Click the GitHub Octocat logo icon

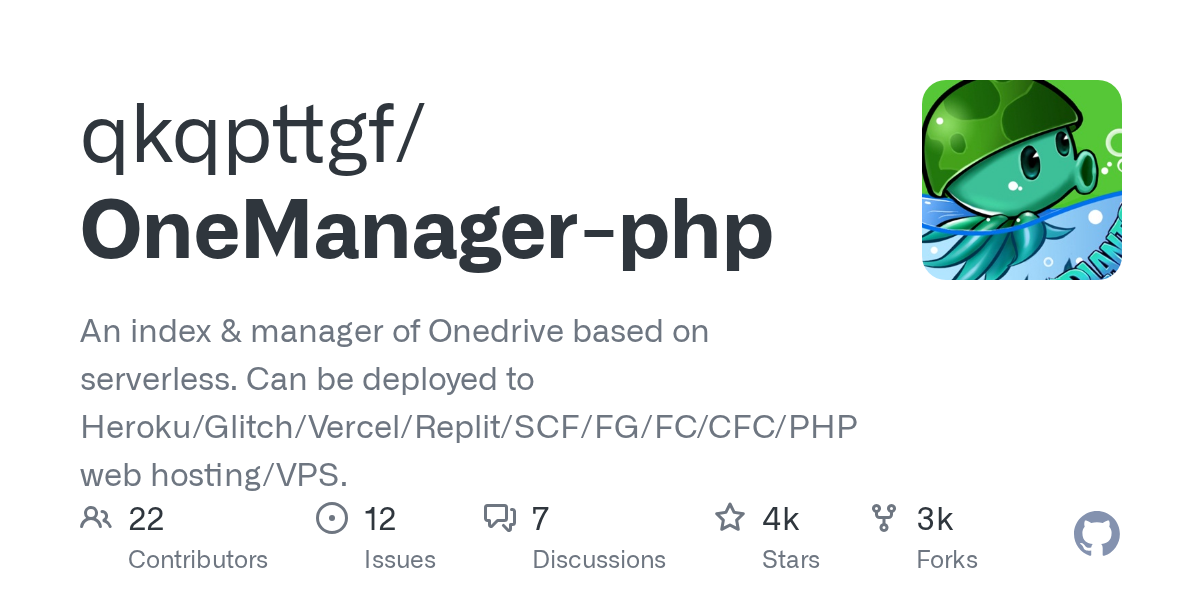pyautogui.click(x=1097, y=535)
